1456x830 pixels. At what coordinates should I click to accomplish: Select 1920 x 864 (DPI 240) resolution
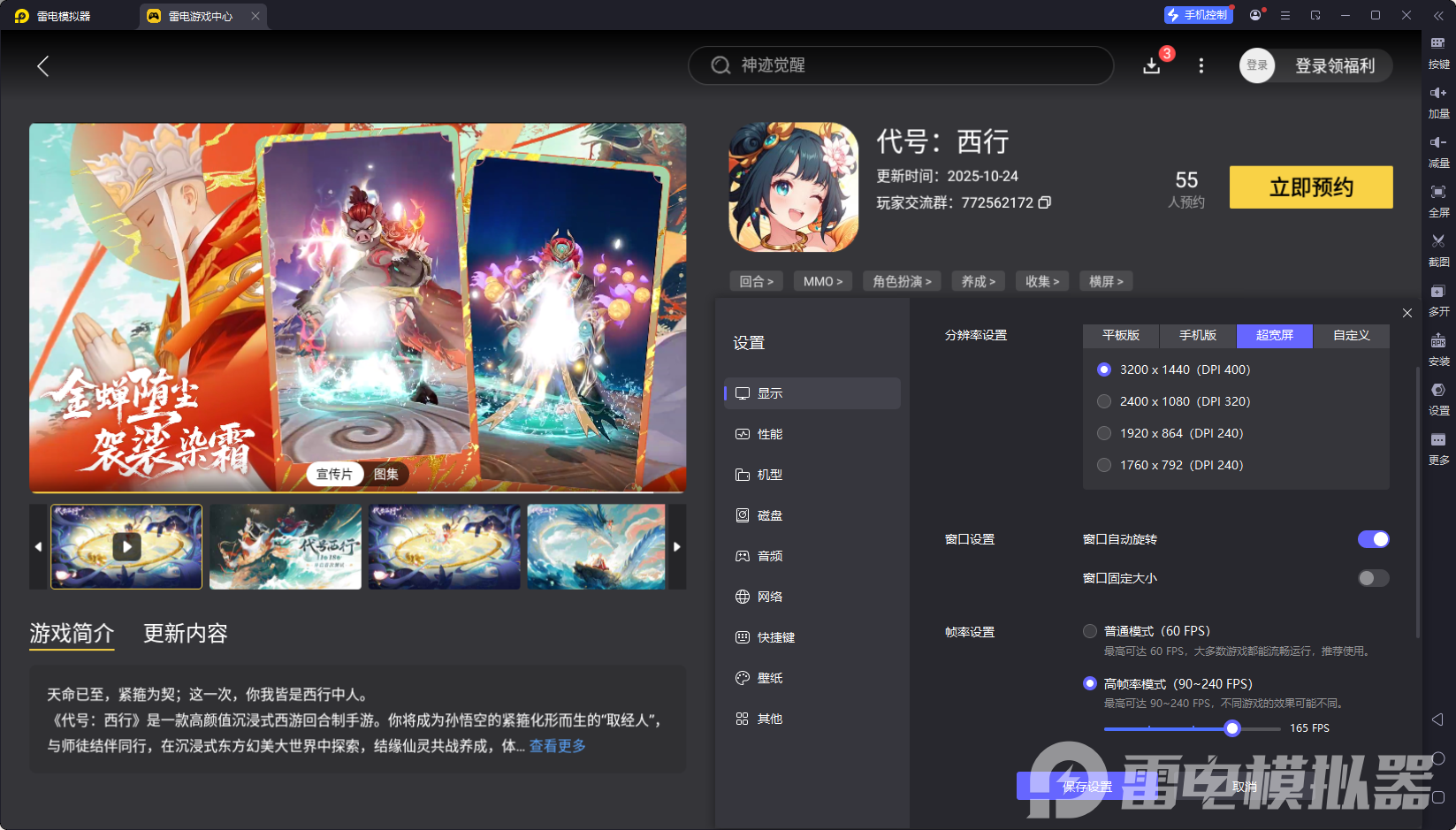click(x=1104, y=433)
